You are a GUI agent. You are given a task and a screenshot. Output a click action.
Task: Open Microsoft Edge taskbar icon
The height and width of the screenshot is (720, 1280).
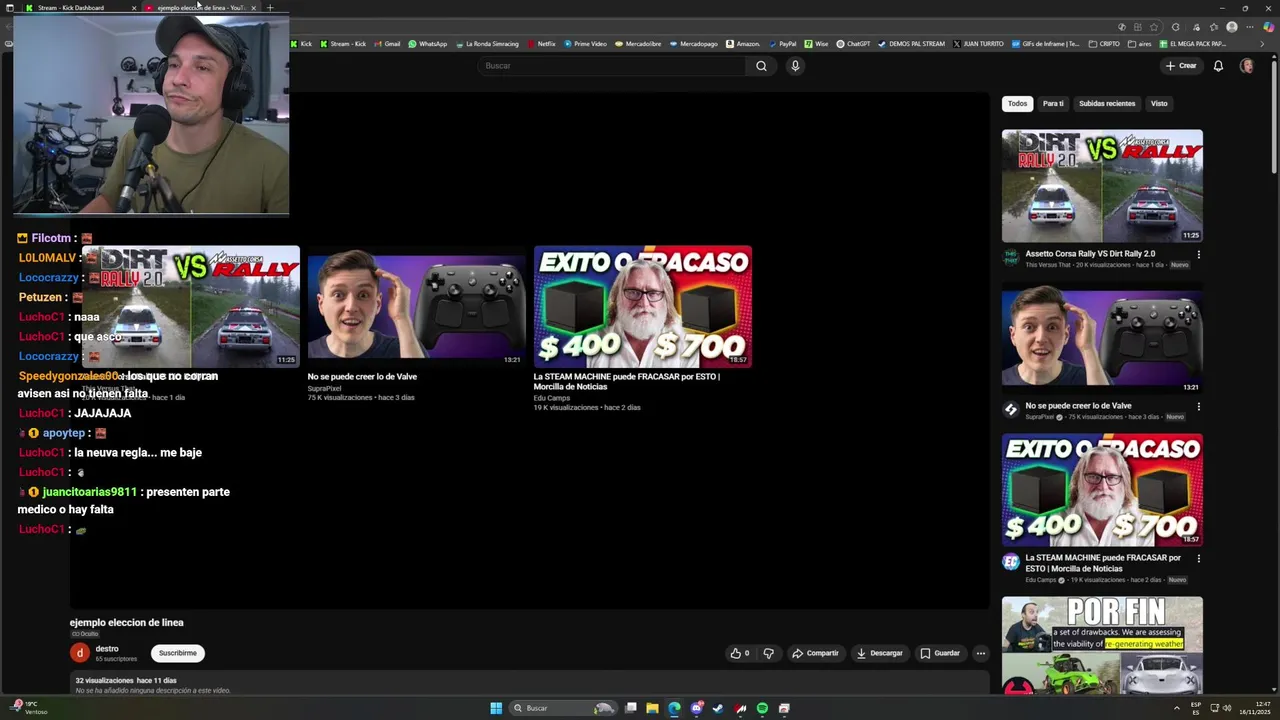pos(674,708)
